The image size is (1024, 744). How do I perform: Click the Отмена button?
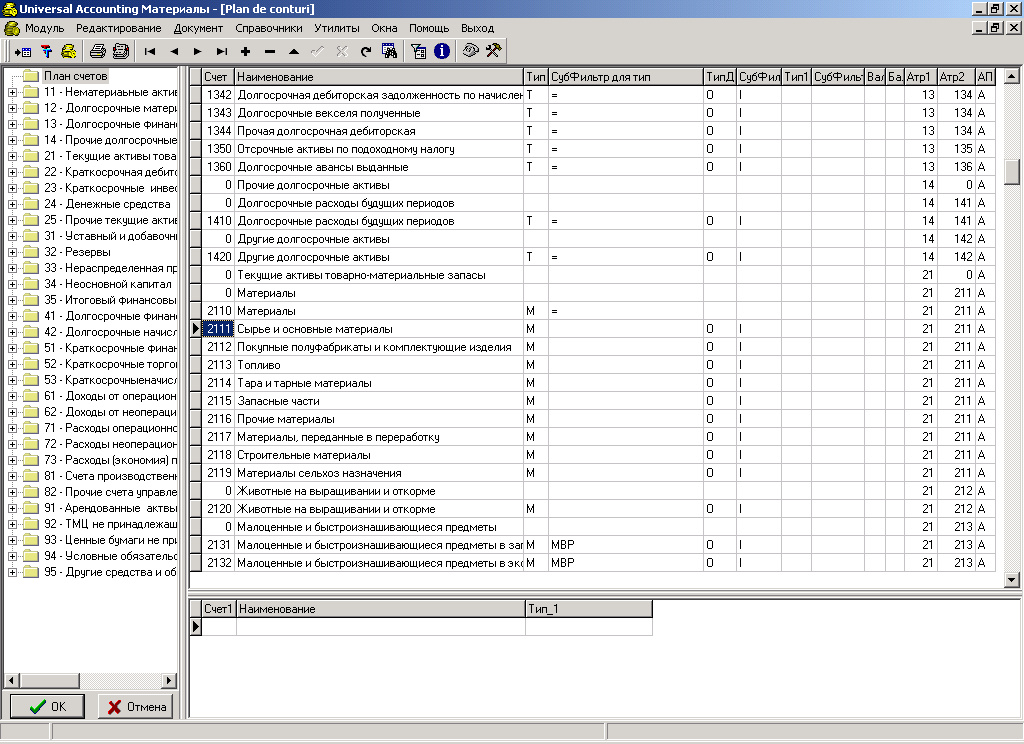[x=135, y=706]
